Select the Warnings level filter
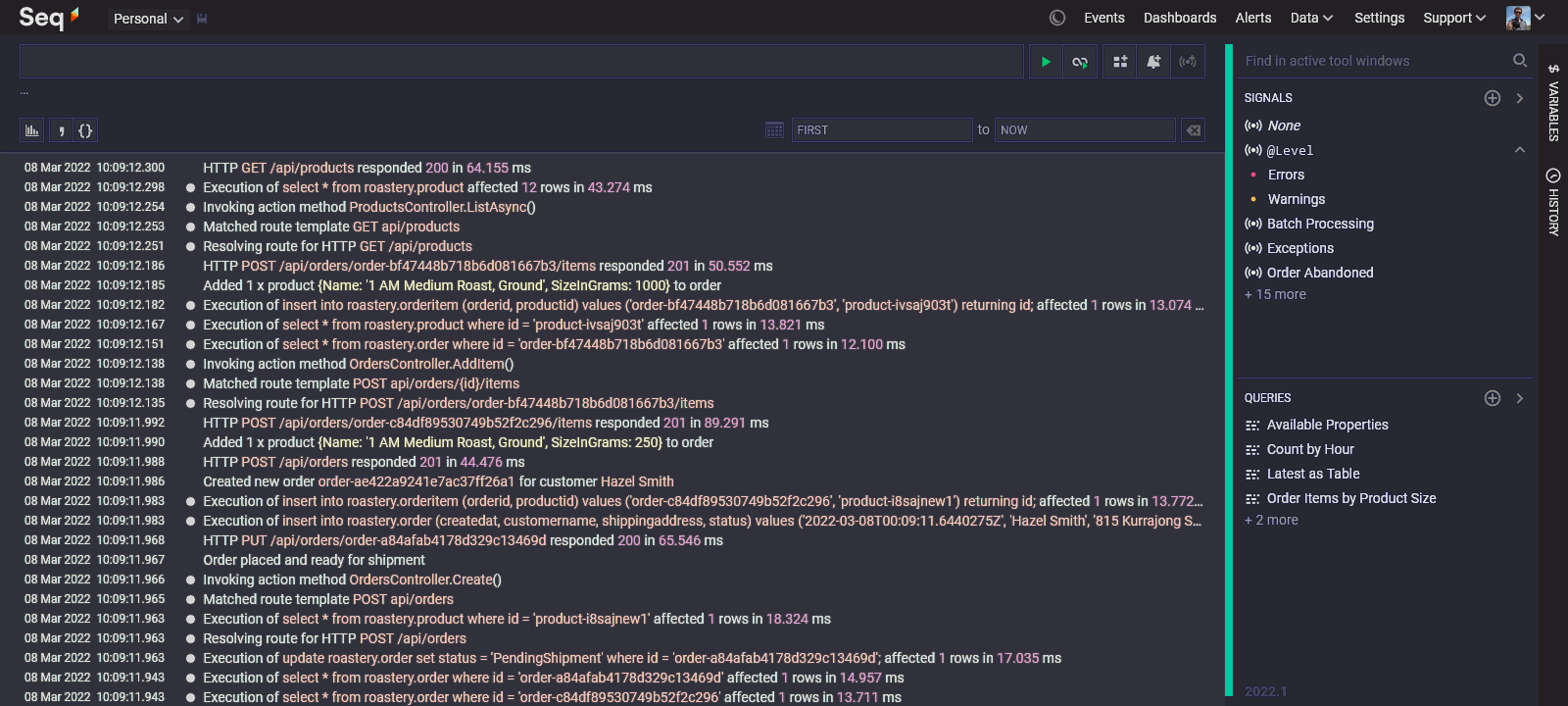Screen dimensions: 1568x706 tap(1297, 199)
